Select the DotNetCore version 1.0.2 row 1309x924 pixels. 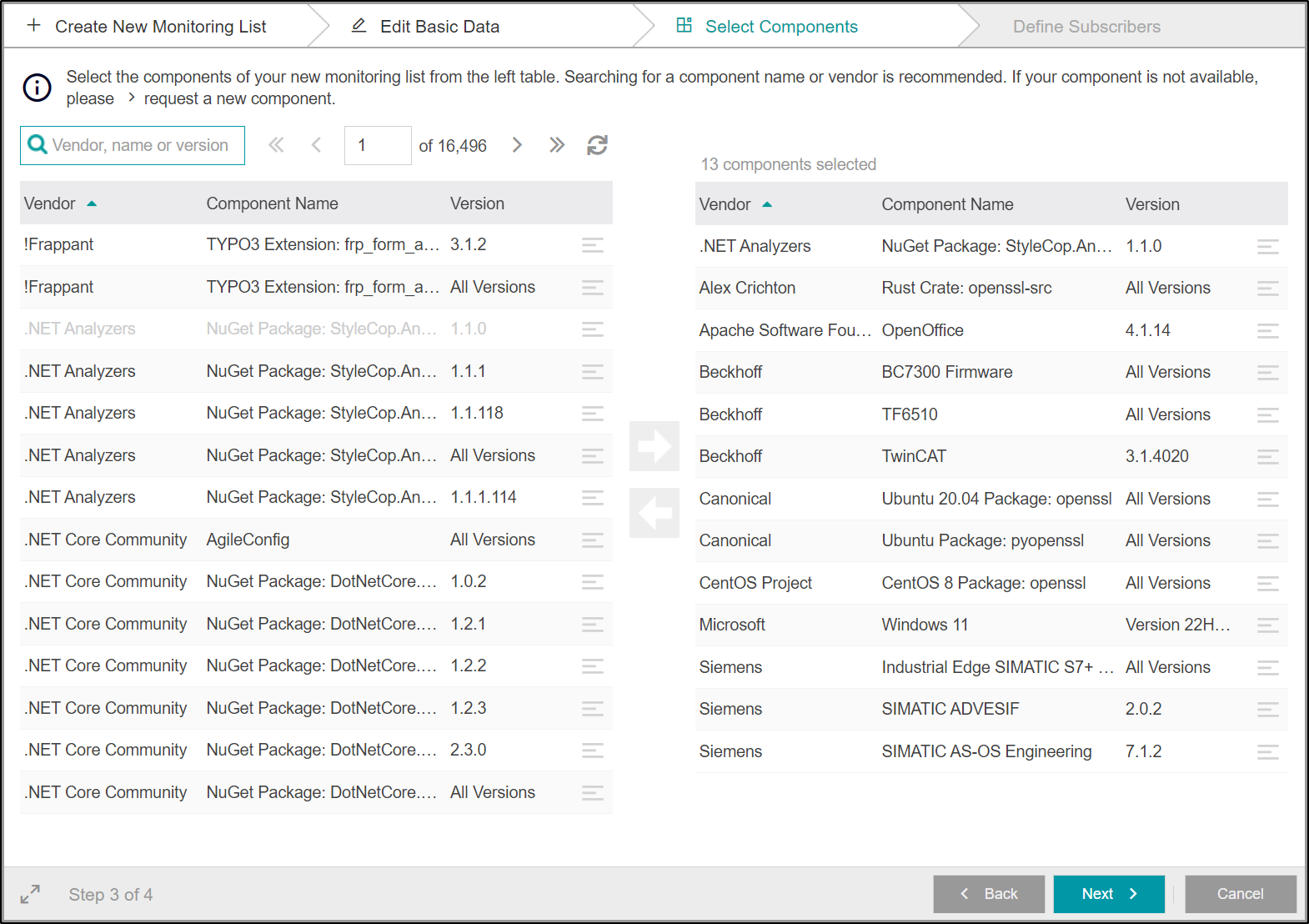point(316,581)
